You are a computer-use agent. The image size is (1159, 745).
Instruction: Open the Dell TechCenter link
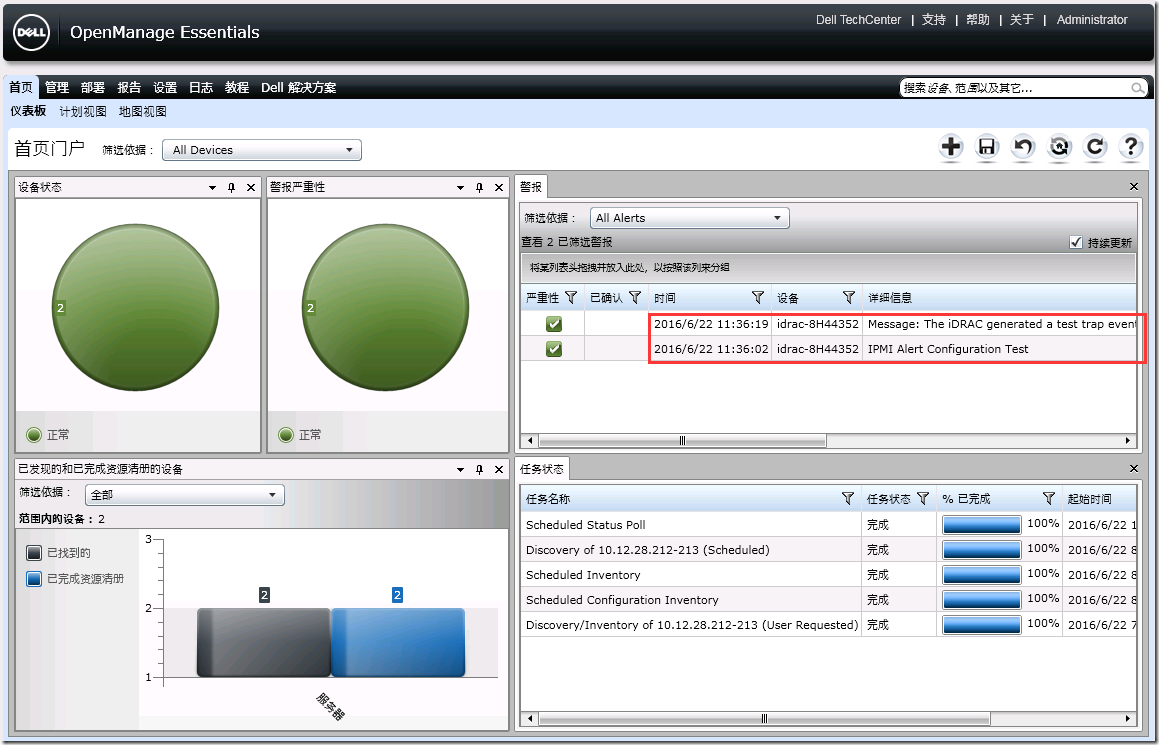[859, 20]
